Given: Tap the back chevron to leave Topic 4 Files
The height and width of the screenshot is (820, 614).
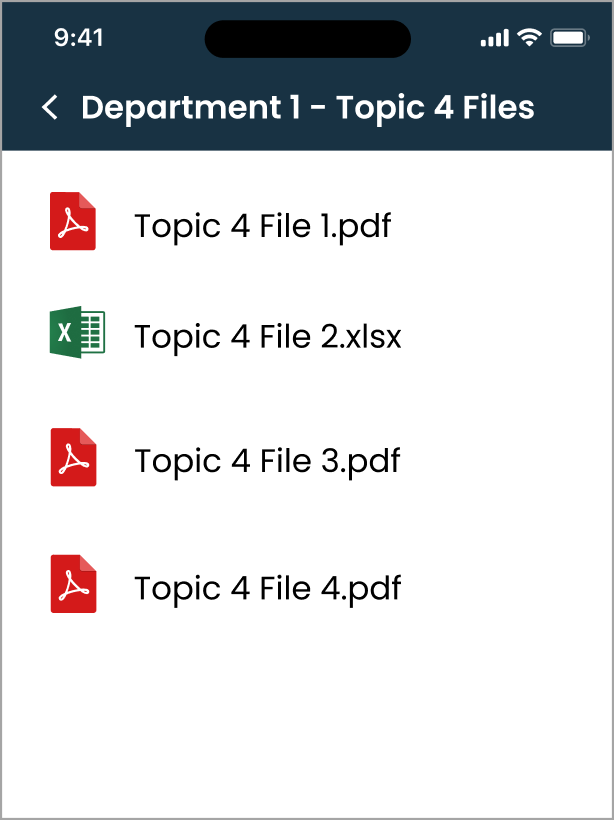Looking at the screenshot, I should pos(49,107).
